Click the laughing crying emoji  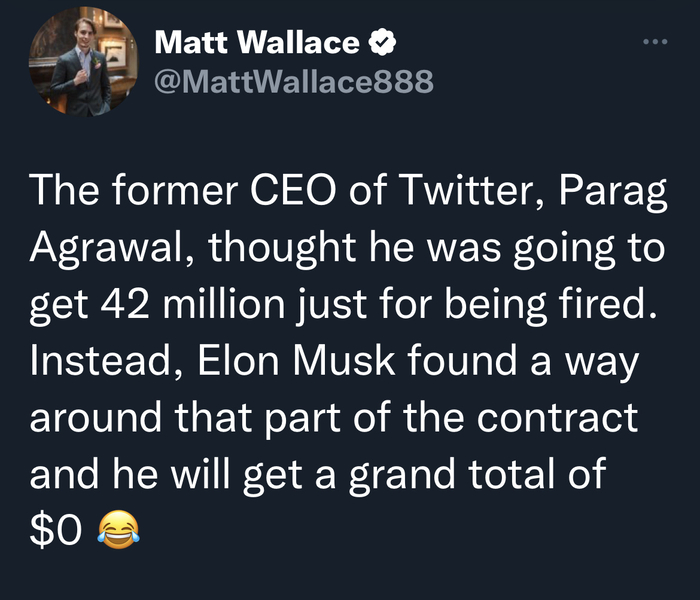(116, 528)
